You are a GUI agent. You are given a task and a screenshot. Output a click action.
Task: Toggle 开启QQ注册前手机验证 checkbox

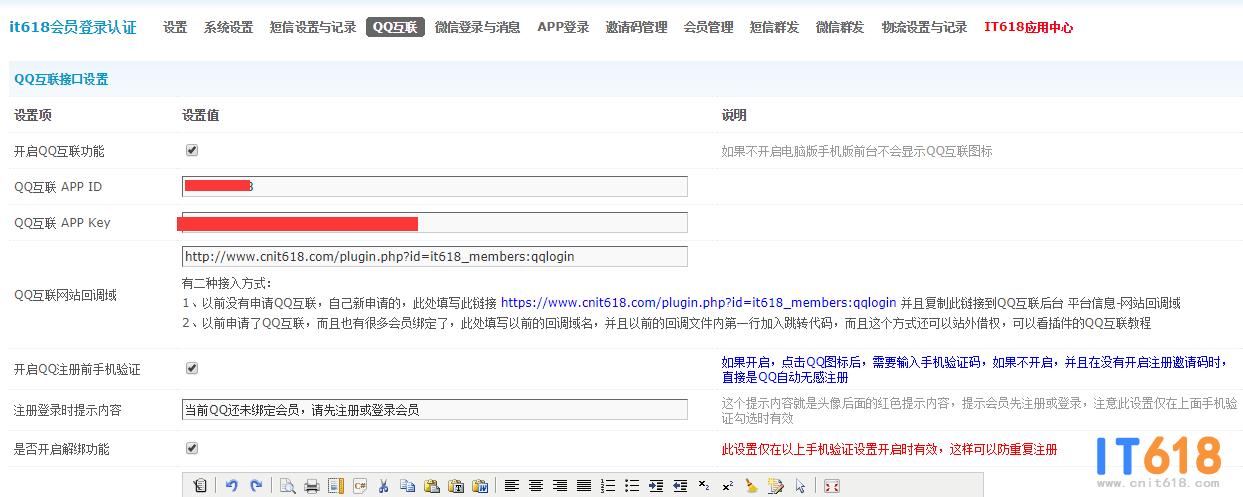192,368
